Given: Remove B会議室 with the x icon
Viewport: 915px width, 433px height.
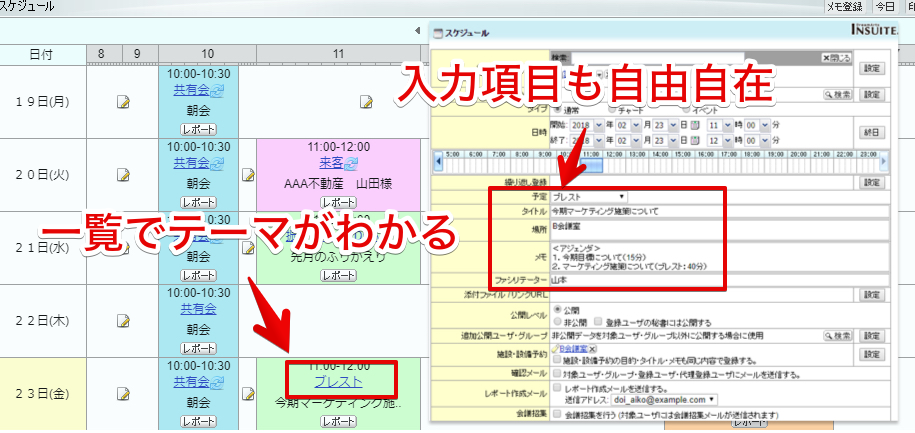Looking at the screenshot, I should [592, 348].
